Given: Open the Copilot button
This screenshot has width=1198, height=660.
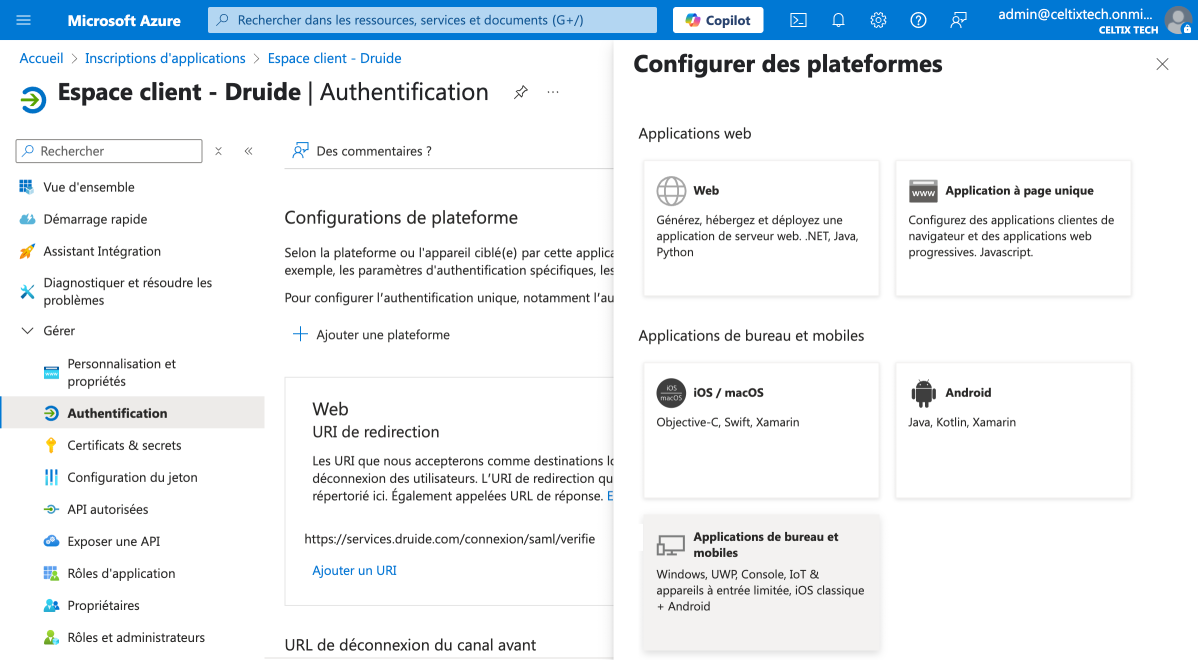Looking at the screenshot, I should point(718,20).
